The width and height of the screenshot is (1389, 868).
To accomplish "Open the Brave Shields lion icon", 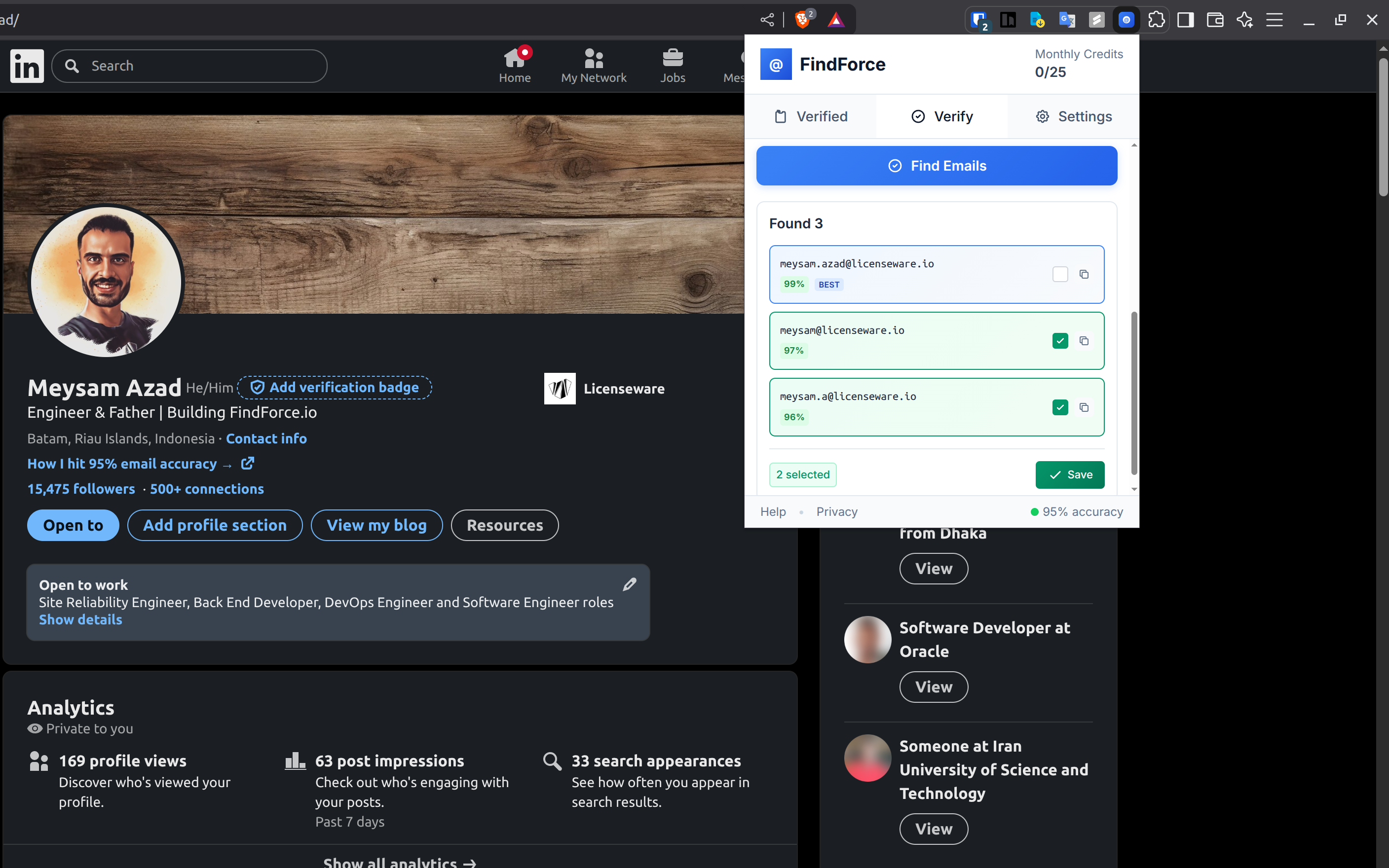I will [x=802, y=20].
